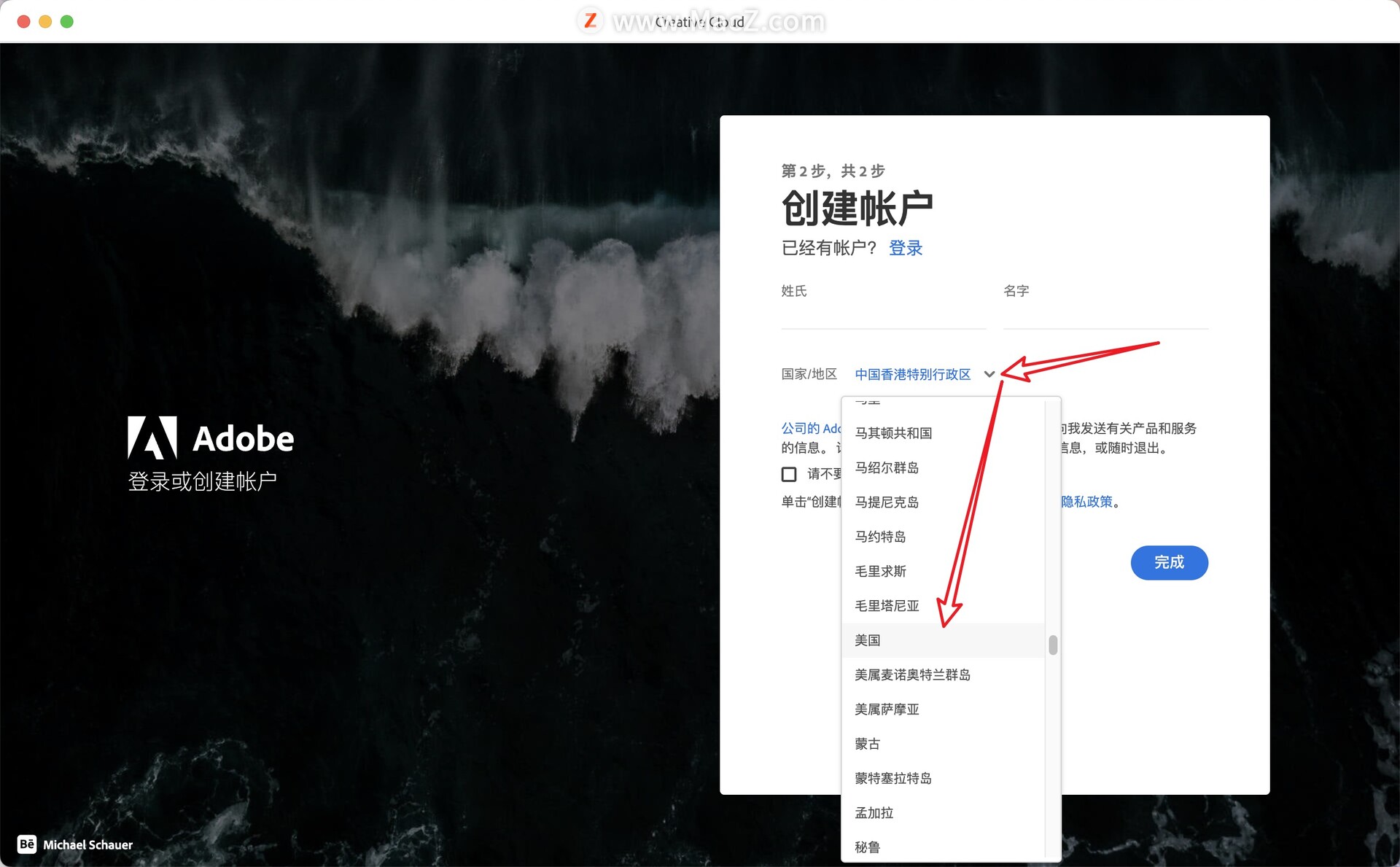Choose 马其顿共和国 from the list
Viewport: 1400px width, 867px height.
(944, 433)
